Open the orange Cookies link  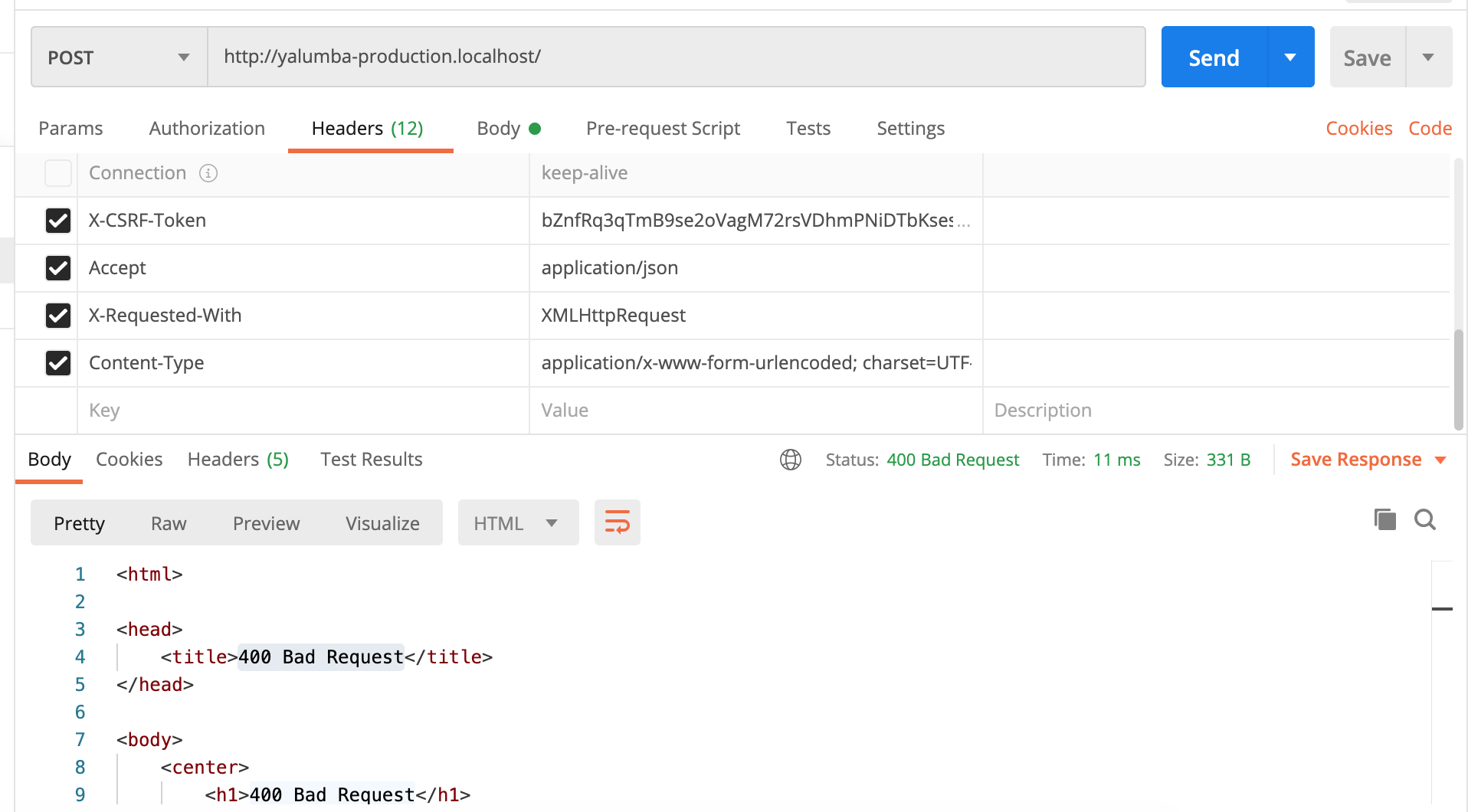point(1359,129)
